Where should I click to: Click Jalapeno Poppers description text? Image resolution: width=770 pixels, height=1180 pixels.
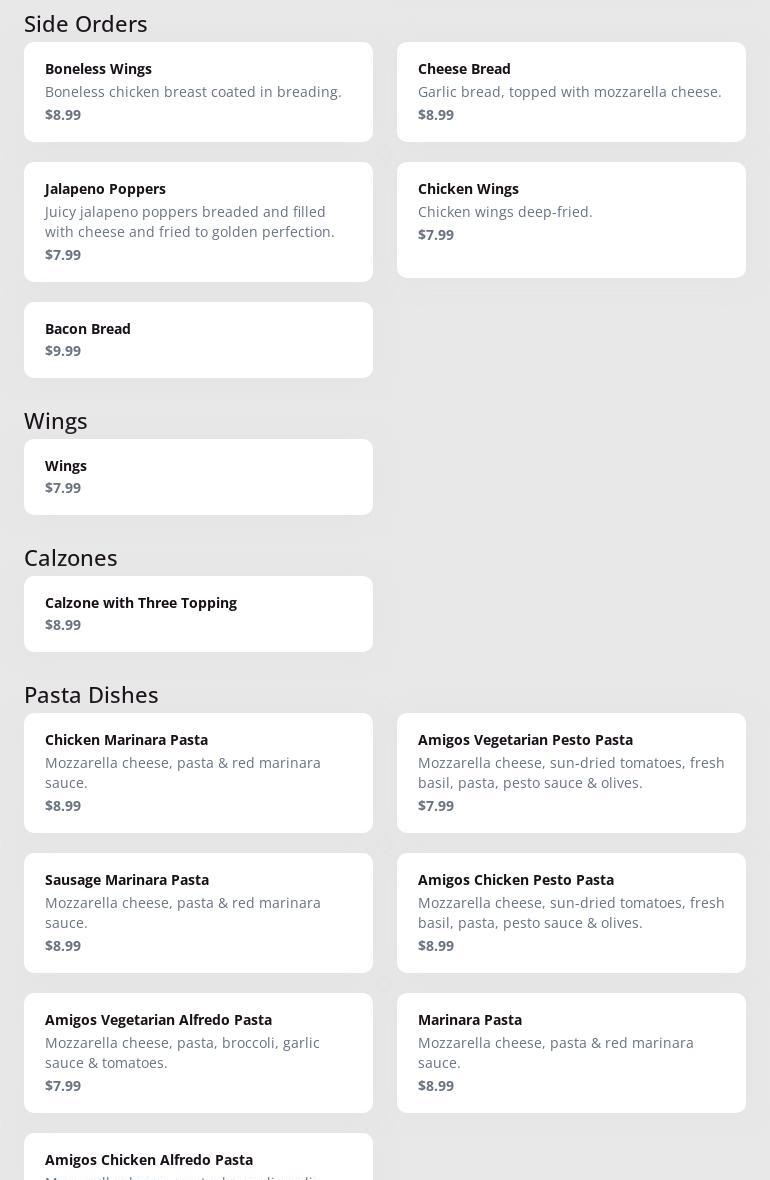190,221
